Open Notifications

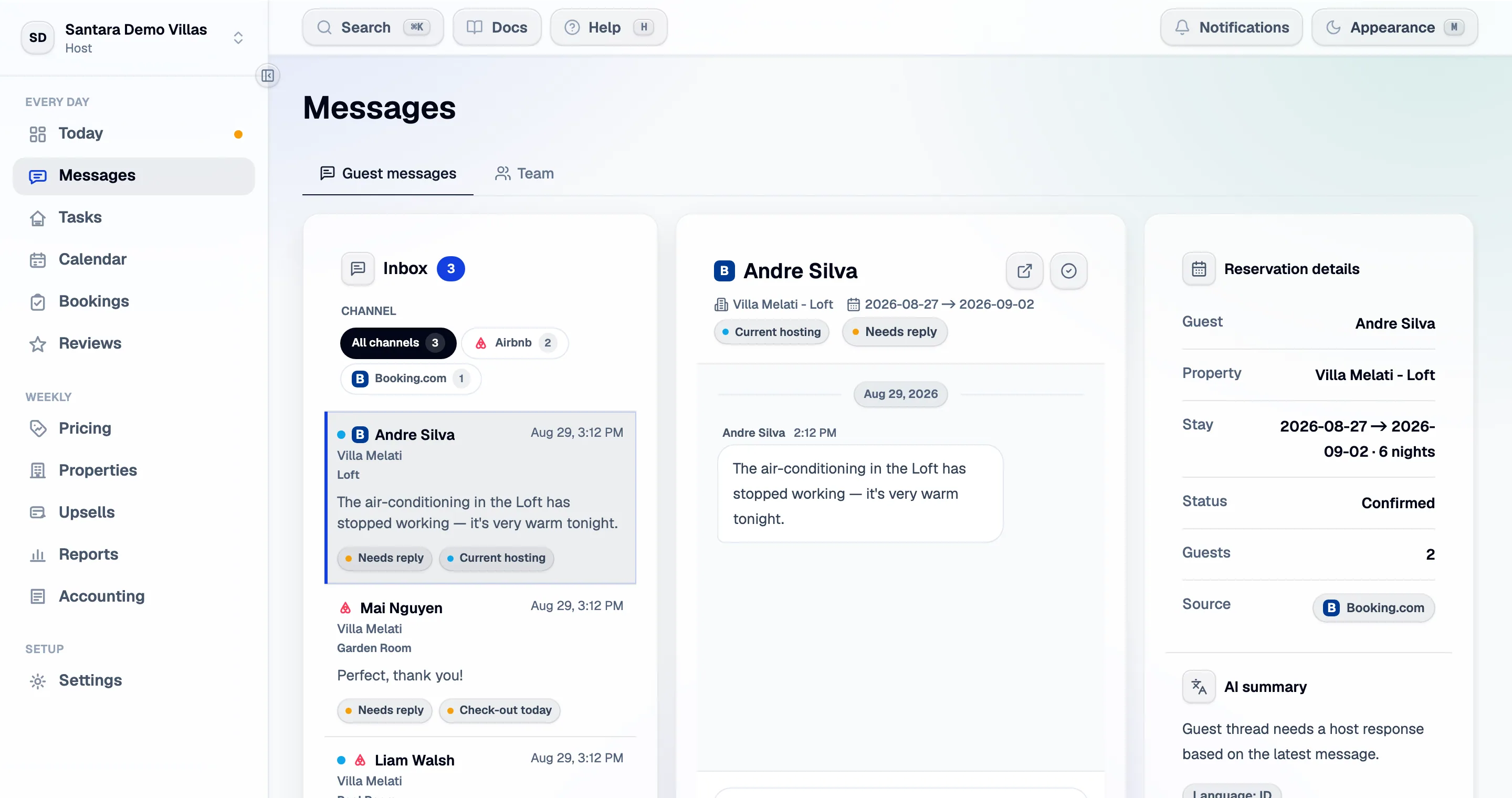pyautogui.click(x=1232, y=27)
